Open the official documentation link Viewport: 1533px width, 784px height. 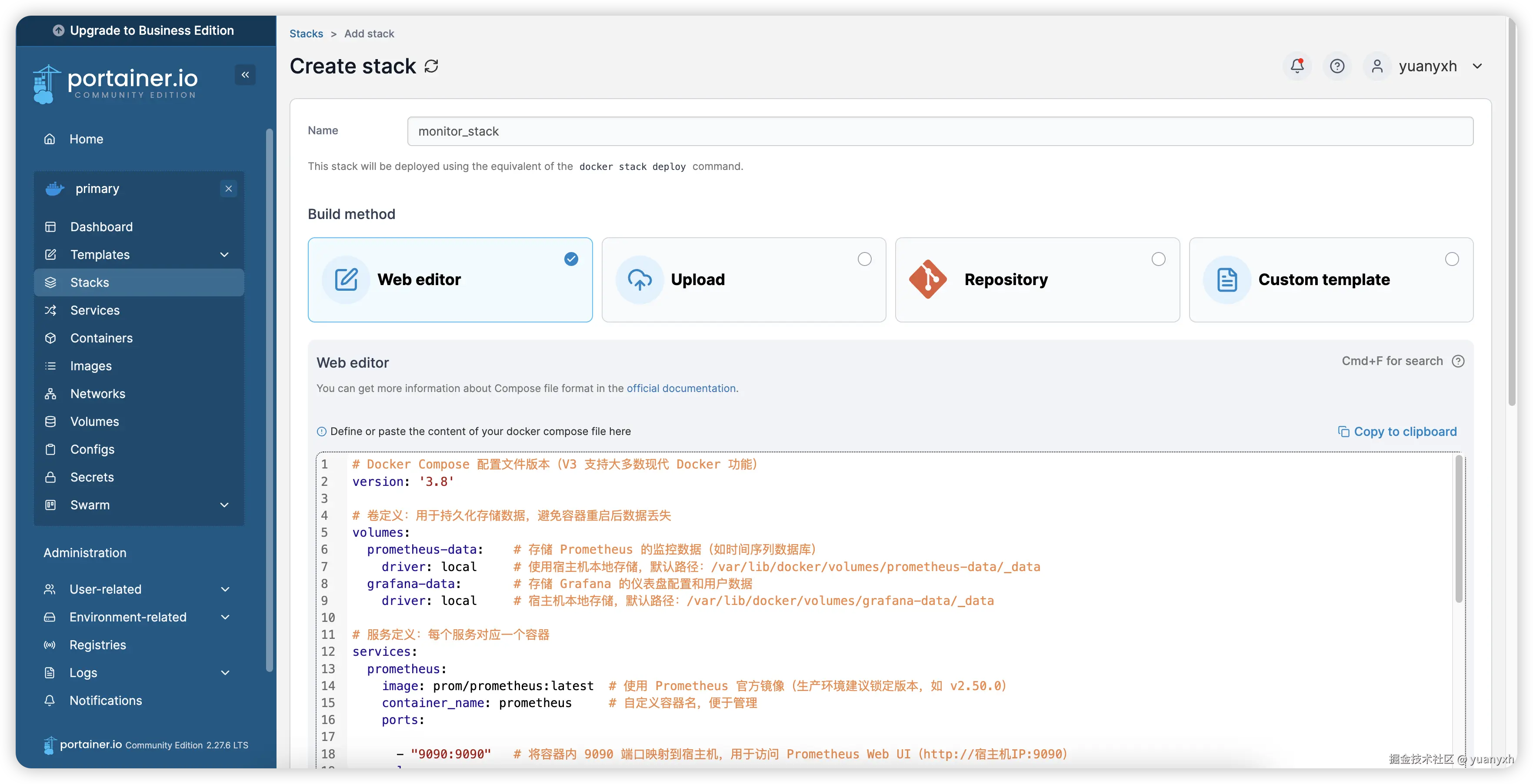coord(681,388)
